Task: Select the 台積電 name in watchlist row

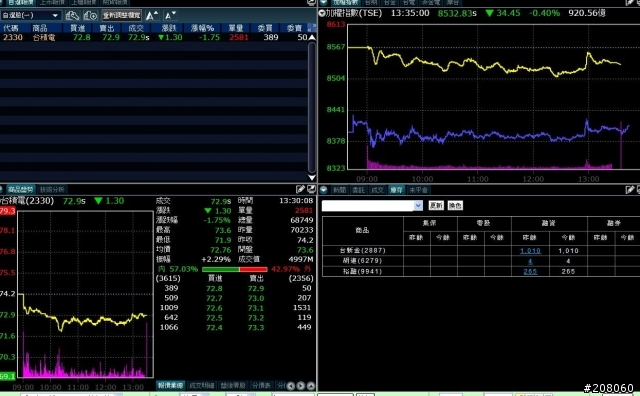Action: point(44,37)
